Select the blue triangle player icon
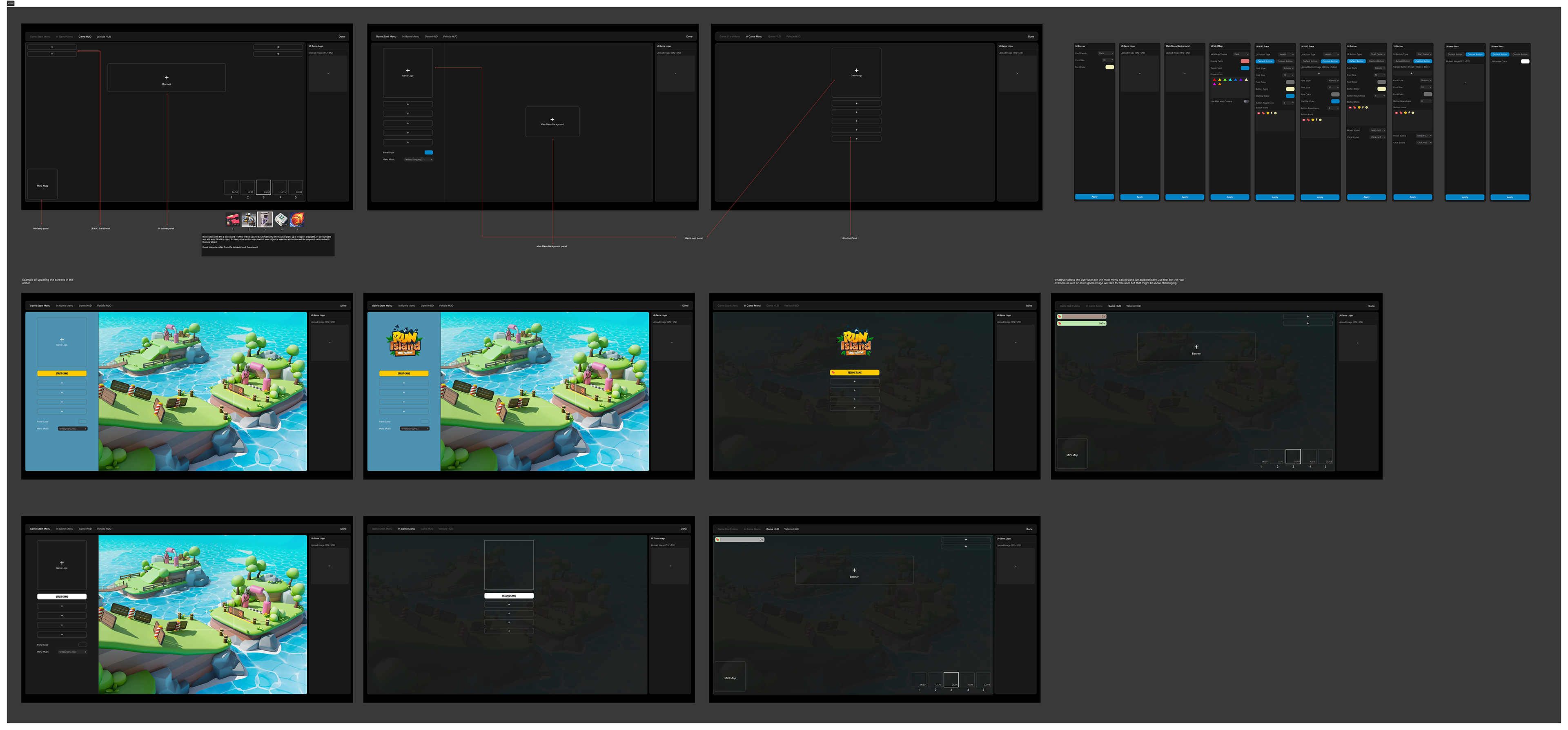Viewport: 1568px width, 730px height. click(1236, 80)
